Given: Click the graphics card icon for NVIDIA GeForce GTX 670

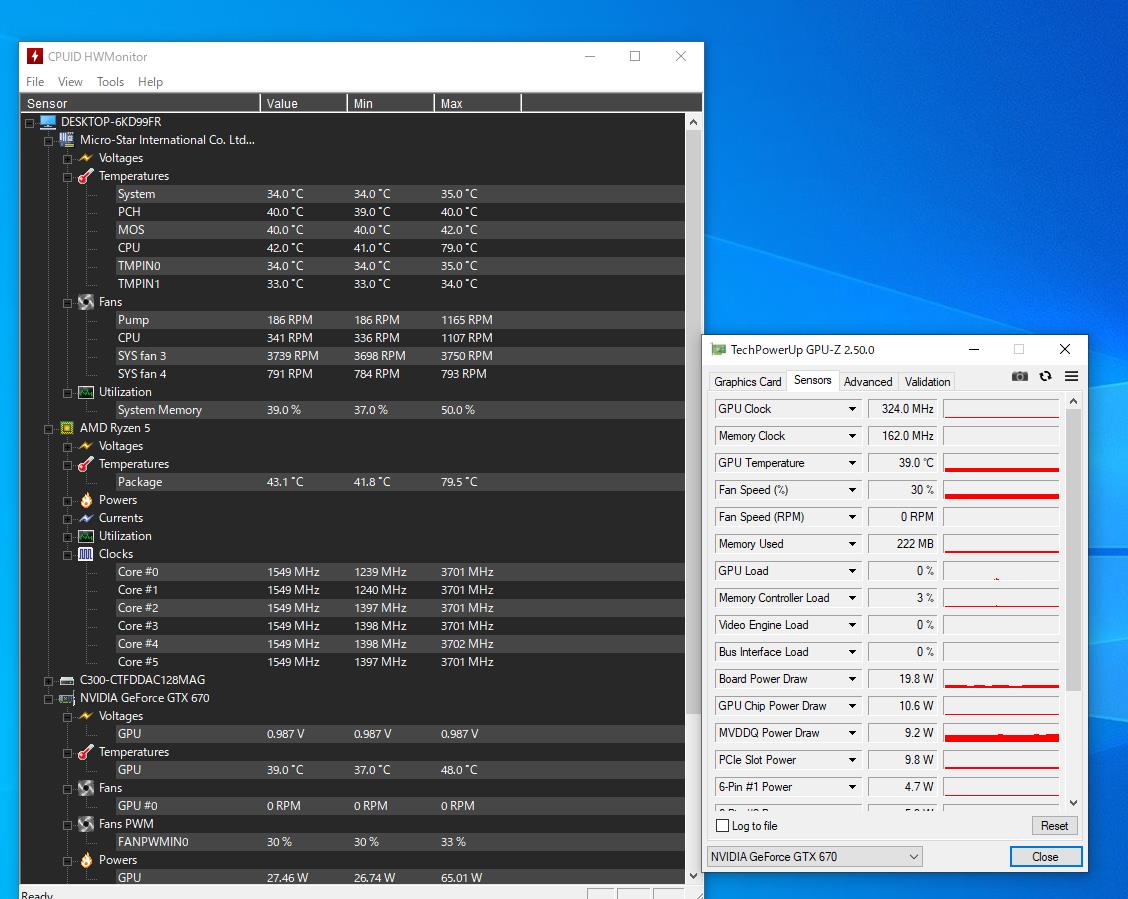Looking at the screenshot, I should (67, 698).
